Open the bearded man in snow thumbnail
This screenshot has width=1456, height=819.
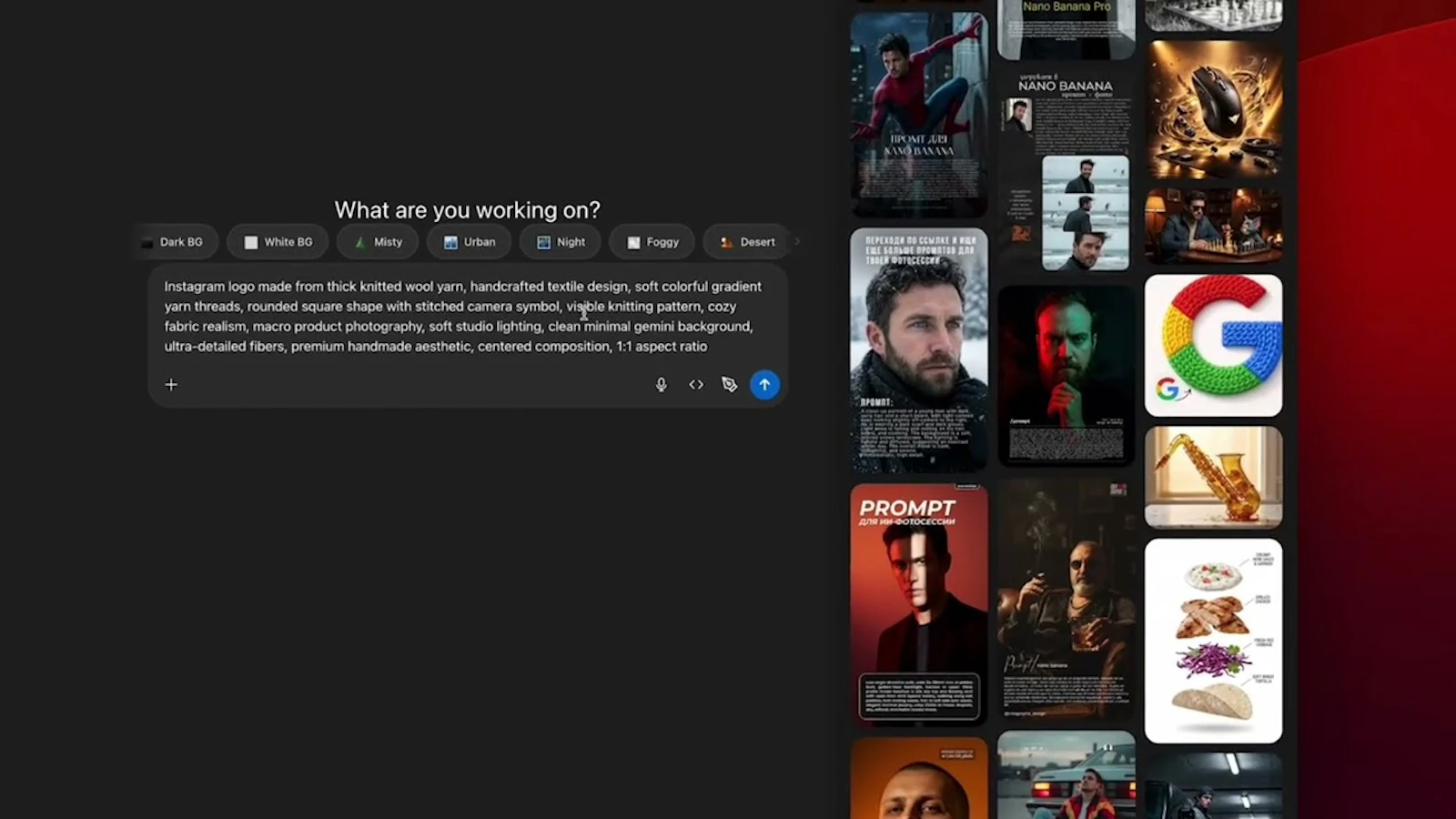(x=919, y=350)
